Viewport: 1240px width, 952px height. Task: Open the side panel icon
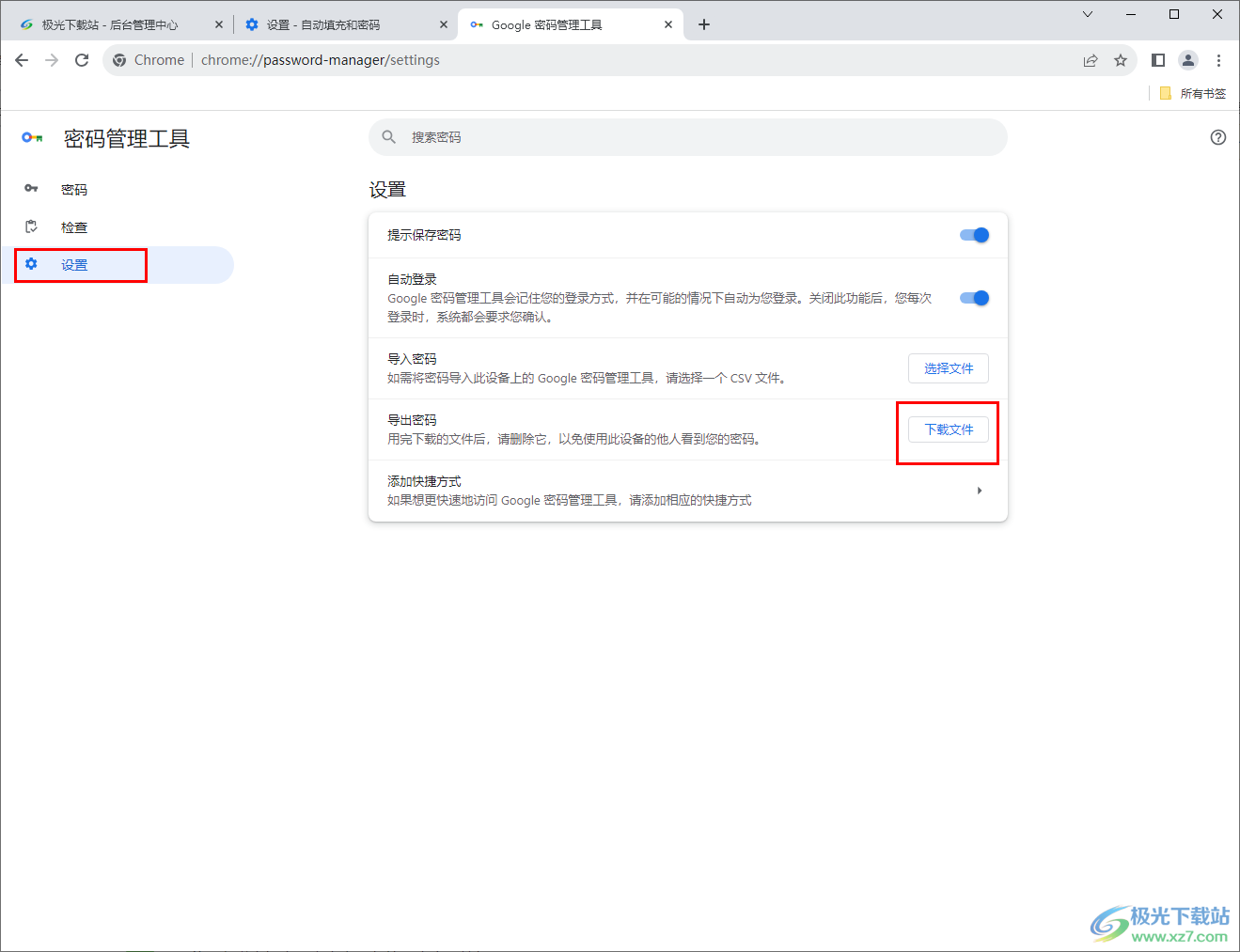coord(1158,60)
